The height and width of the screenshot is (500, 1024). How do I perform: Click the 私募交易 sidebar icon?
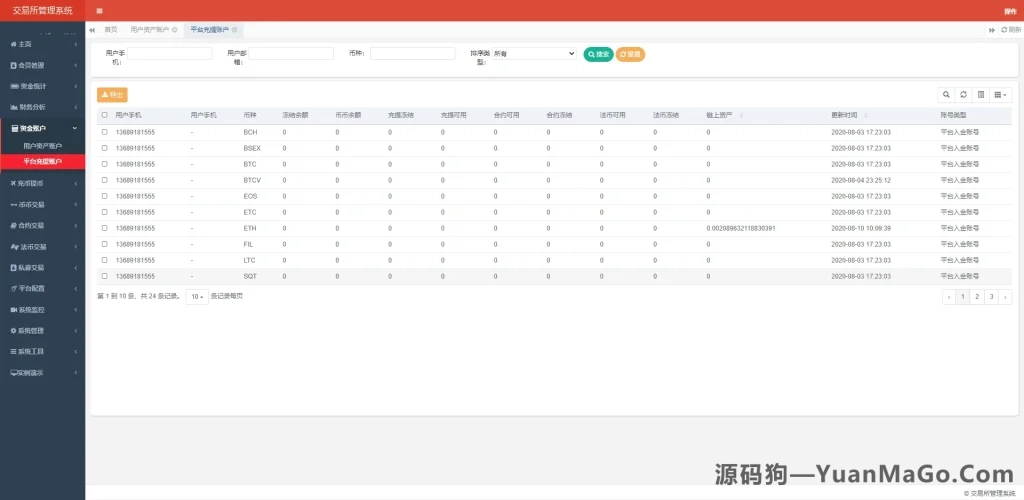tap(14, 268)
